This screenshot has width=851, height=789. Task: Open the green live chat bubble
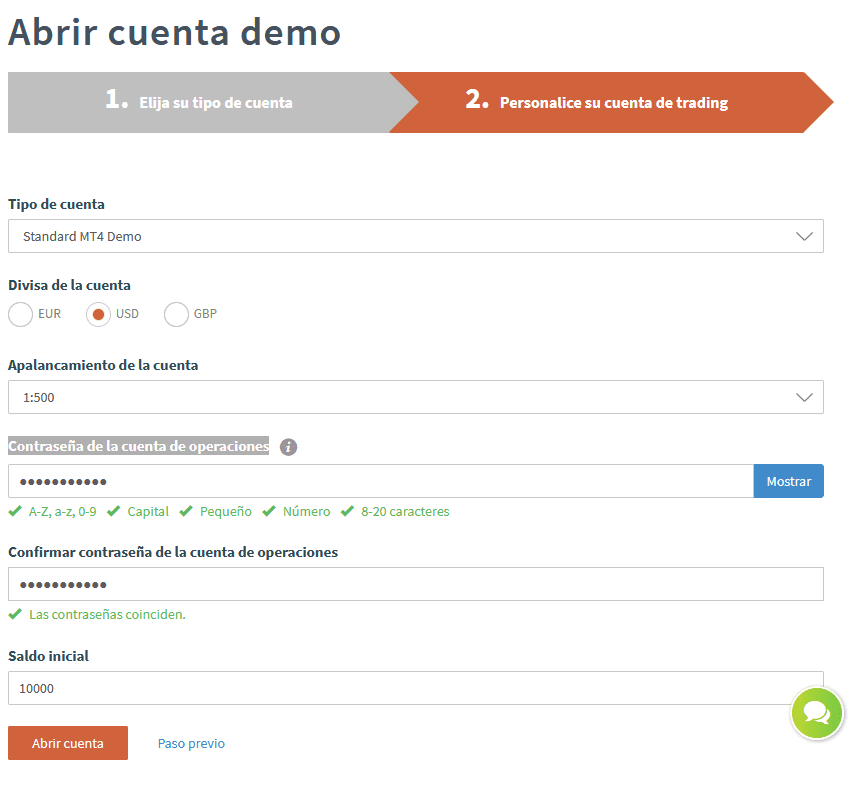pyautogui.click(x=817, y=713)
